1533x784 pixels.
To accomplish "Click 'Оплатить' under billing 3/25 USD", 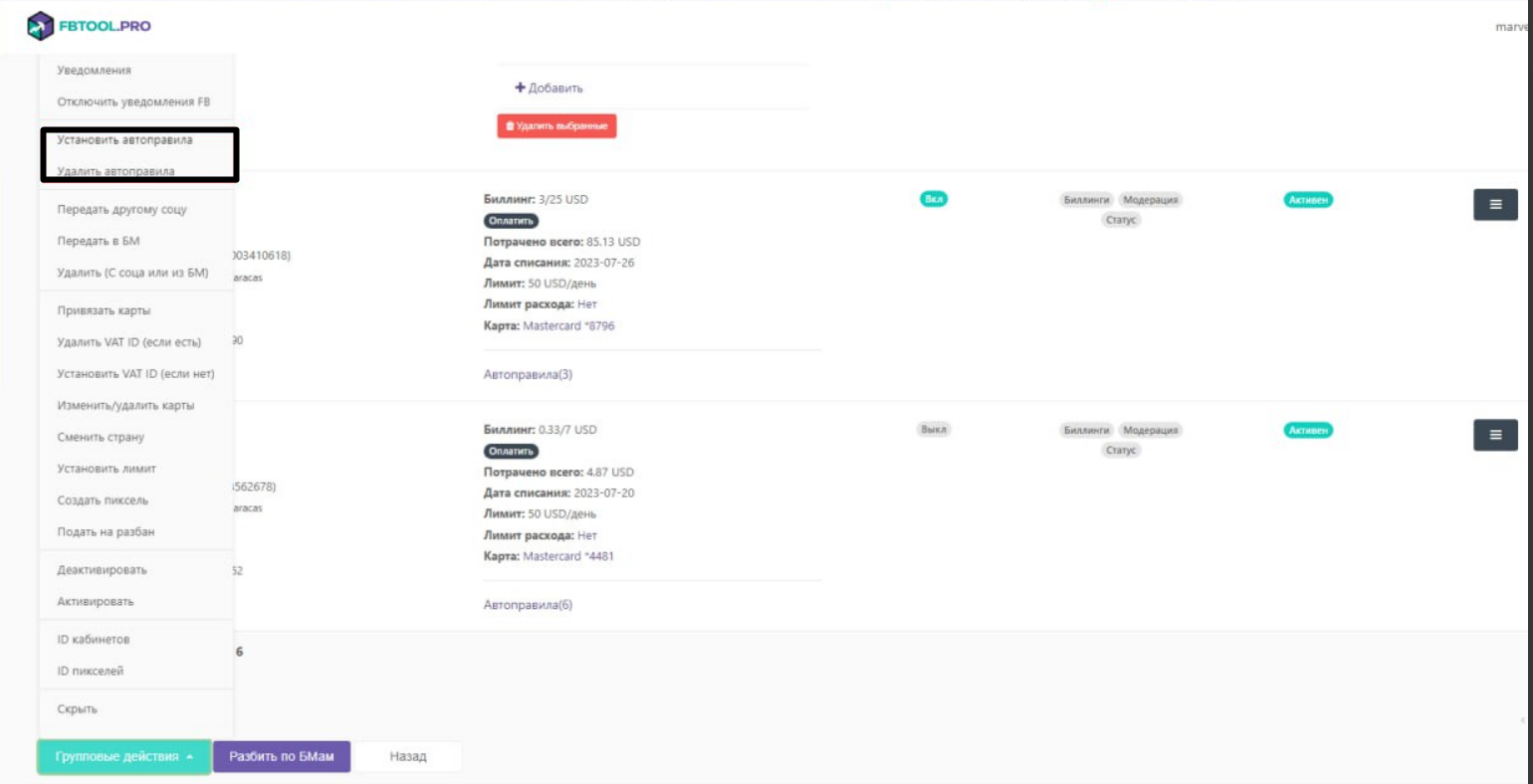I will (x=511, y=221).
